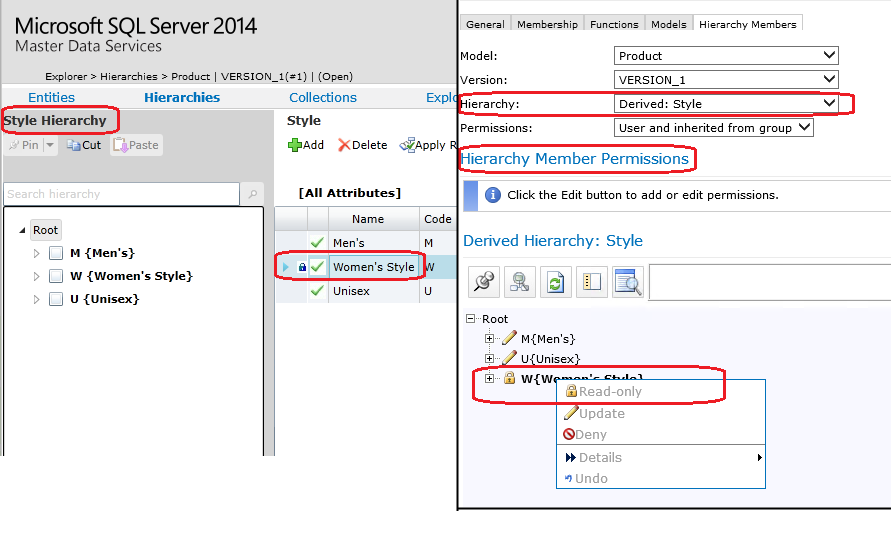Select U{Unisex} label in permissions tree

(550, 359)
